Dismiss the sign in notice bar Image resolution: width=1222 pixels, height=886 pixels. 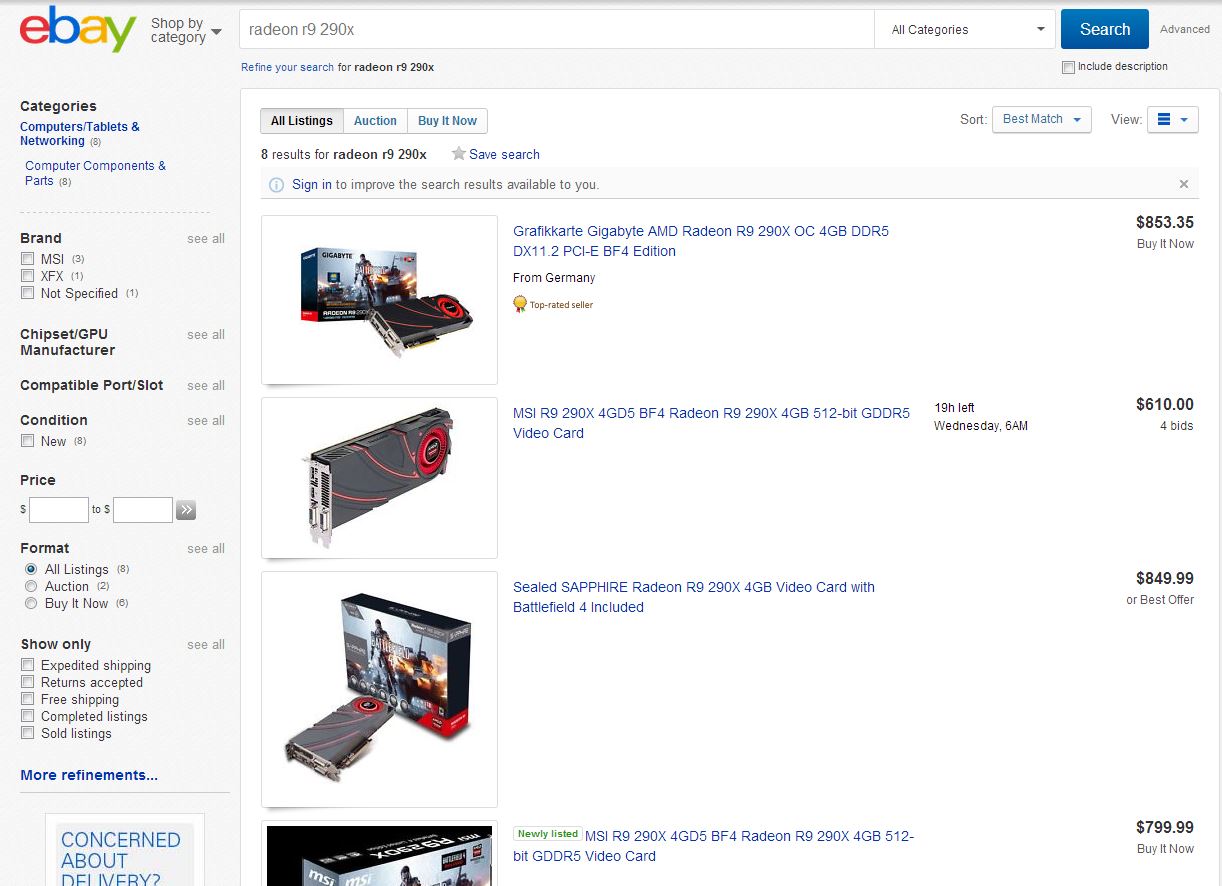click(x=1184, y=184)
